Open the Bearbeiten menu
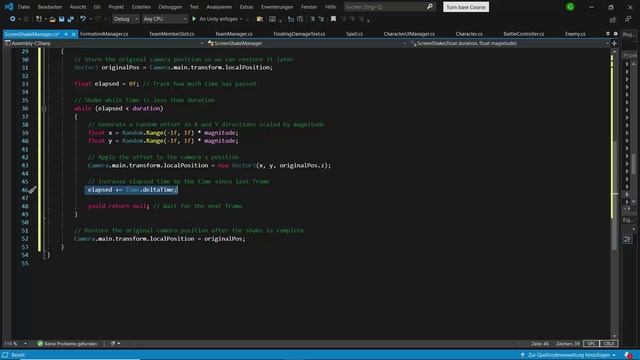 [50, 7]
